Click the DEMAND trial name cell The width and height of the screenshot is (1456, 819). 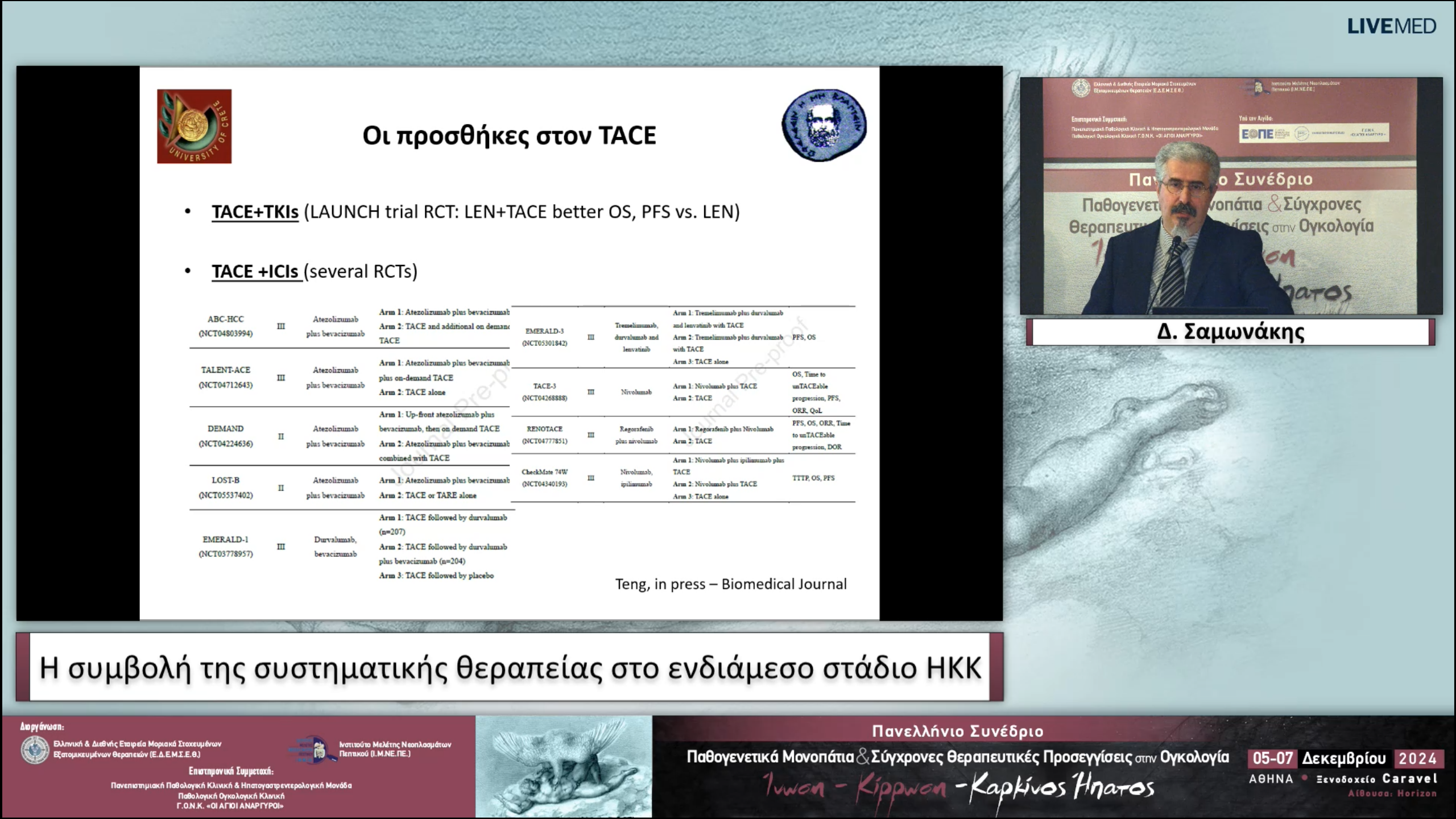226,436
